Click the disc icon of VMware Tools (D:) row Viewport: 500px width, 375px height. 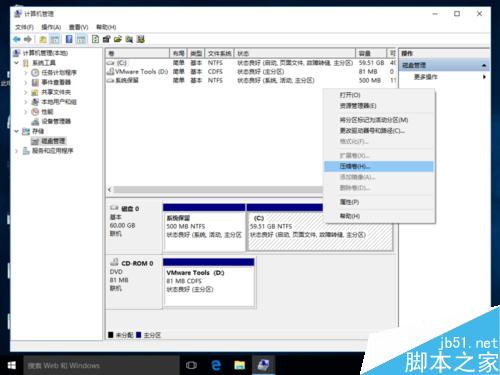110,71
